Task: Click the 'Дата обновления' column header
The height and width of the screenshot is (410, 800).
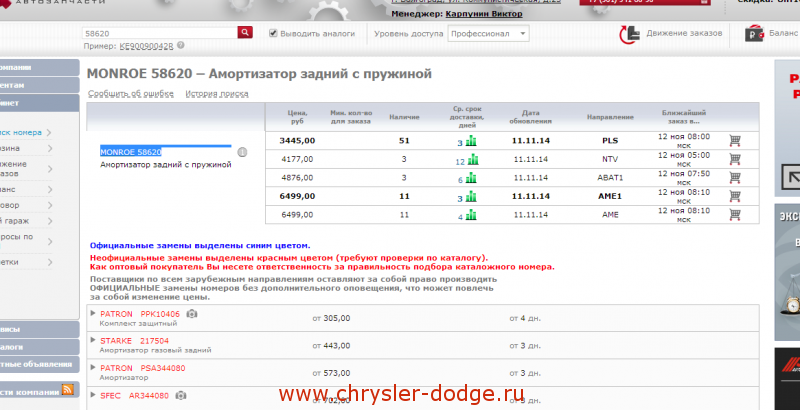Action: [531, 117]
